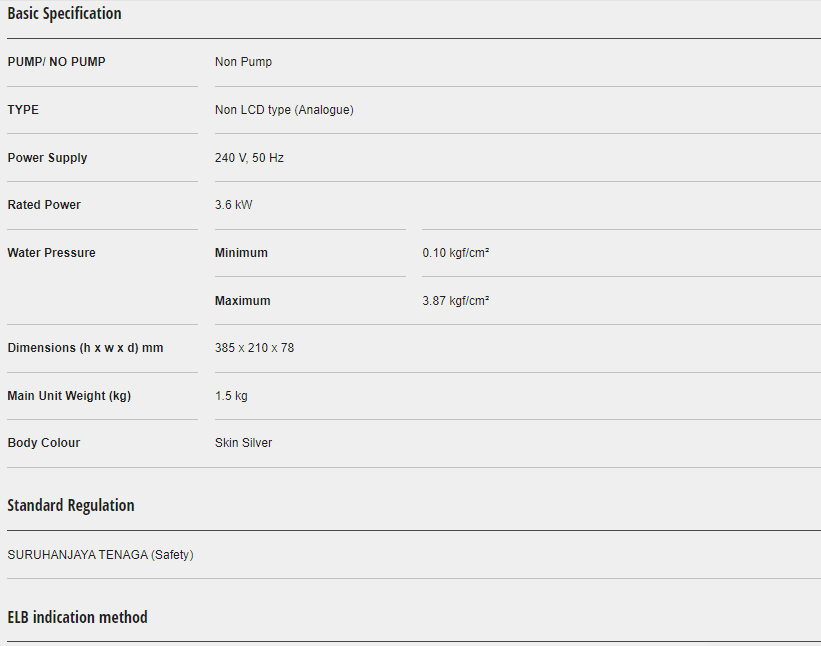Click the 0.10 kgf/cm² value
Screen dimensions: 821x646
[x=455, y=253]
